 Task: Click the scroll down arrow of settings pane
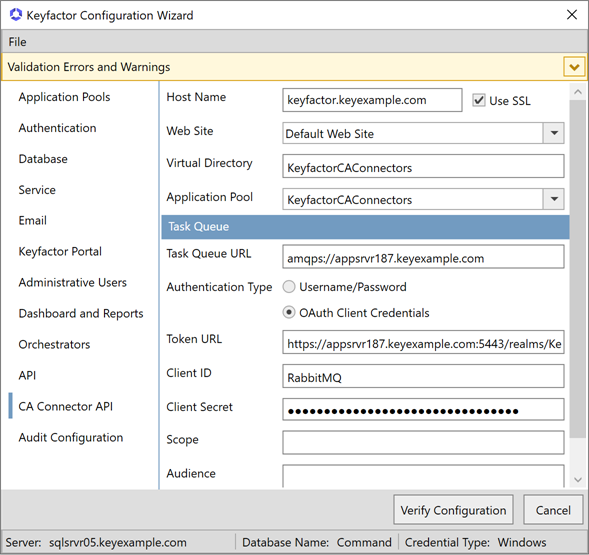coord(578,480)
